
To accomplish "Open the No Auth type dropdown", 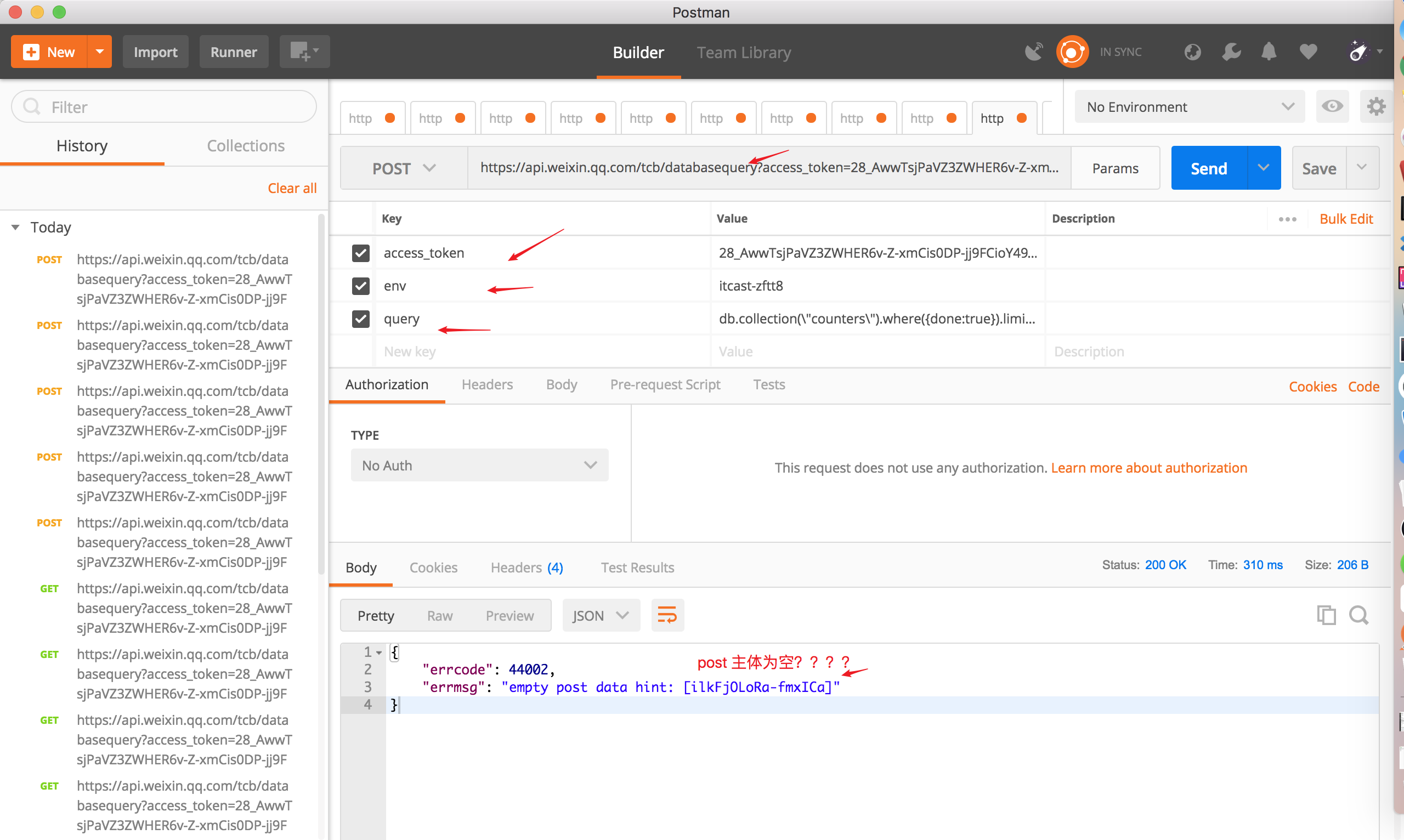I will 479,466.
